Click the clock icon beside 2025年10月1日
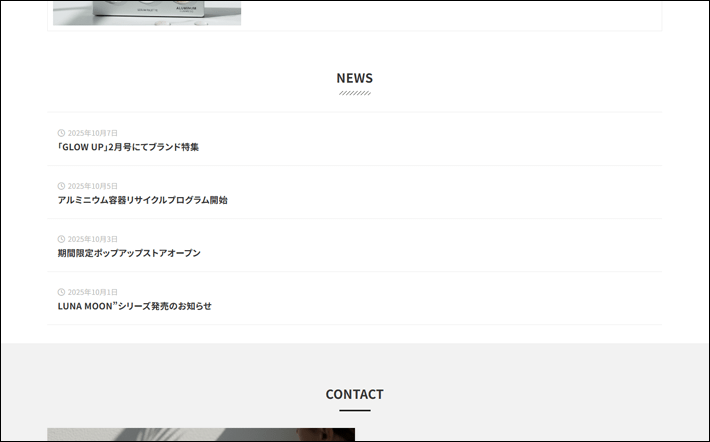The height and width of the screenshot is (442, 710). tap(62, 292)
